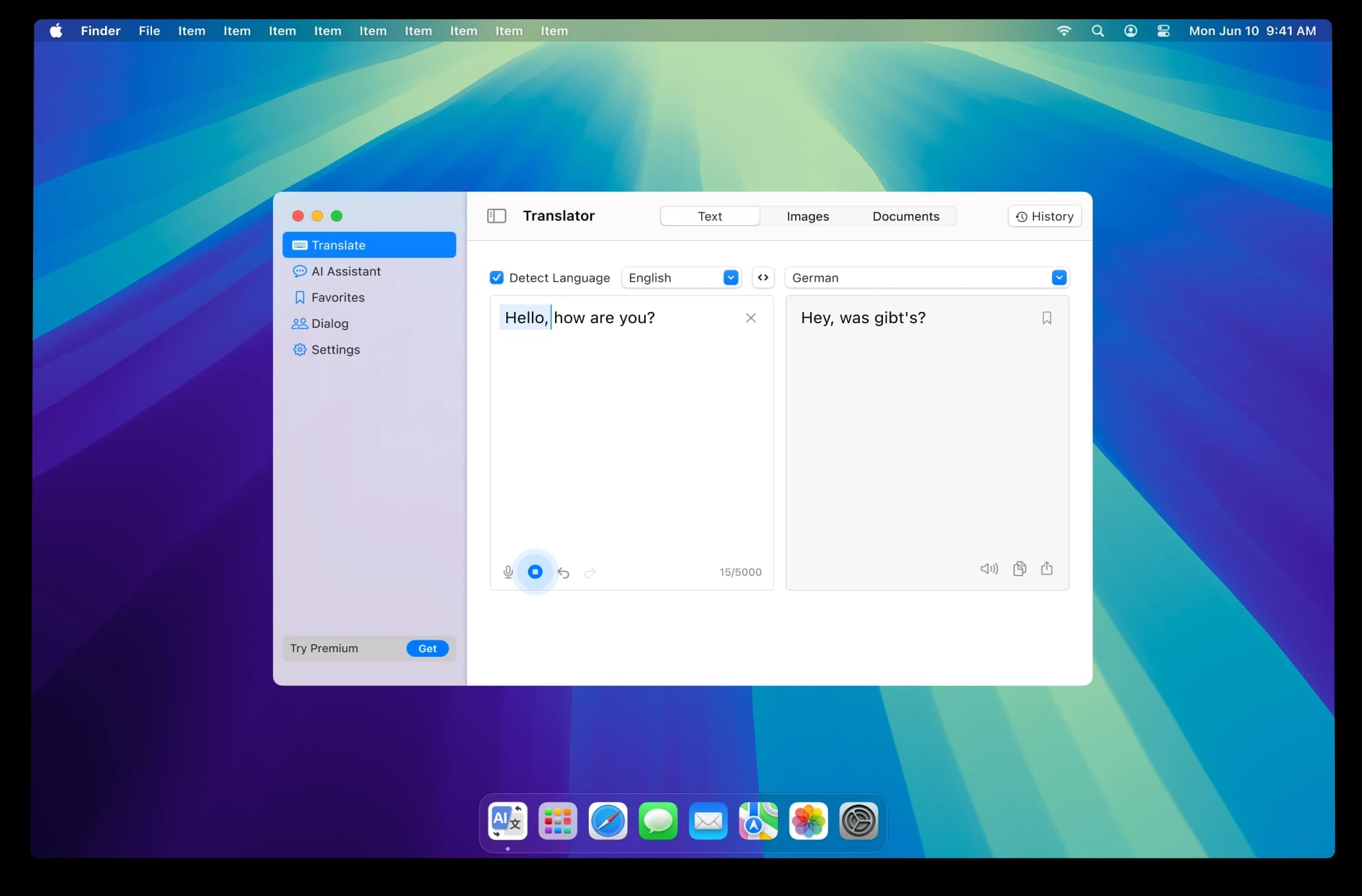Launch Safari from the Dock
This screenshot has width=1362, height=896.
[x=608, y=821]
